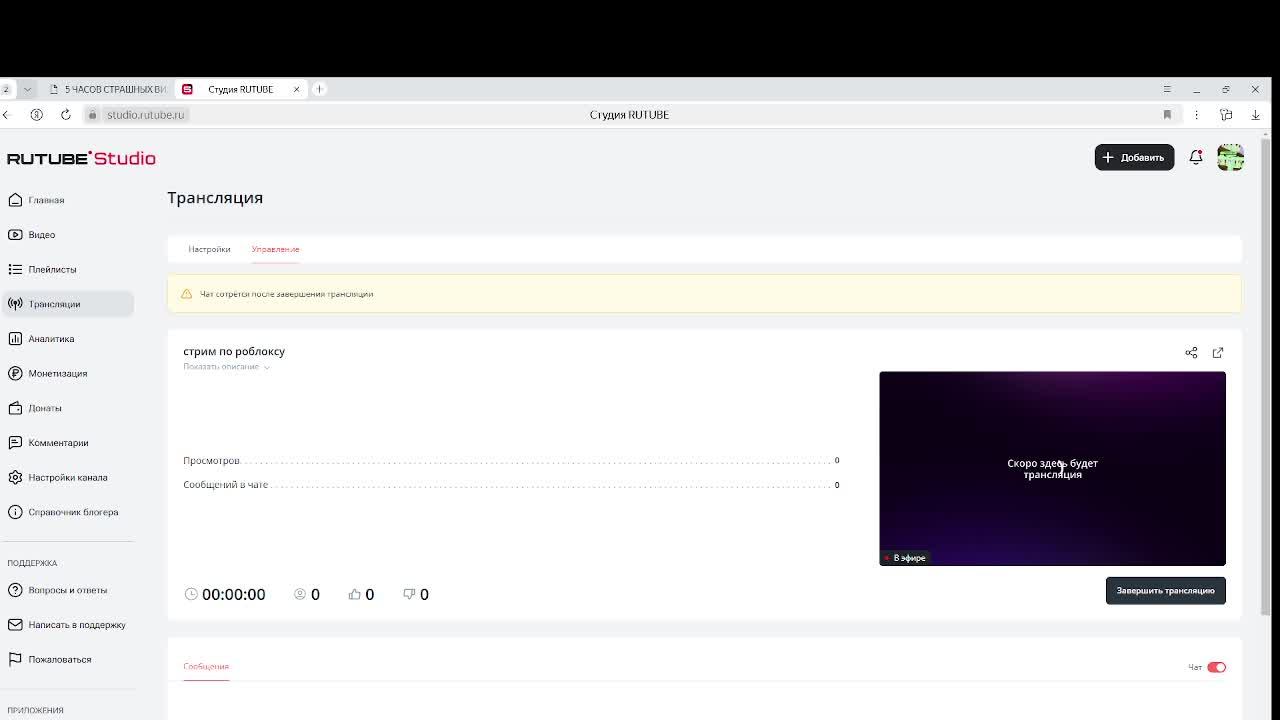Click the Пожаловаться flag icon
The image size is (1280, 720).
click(x=15, y=659)
